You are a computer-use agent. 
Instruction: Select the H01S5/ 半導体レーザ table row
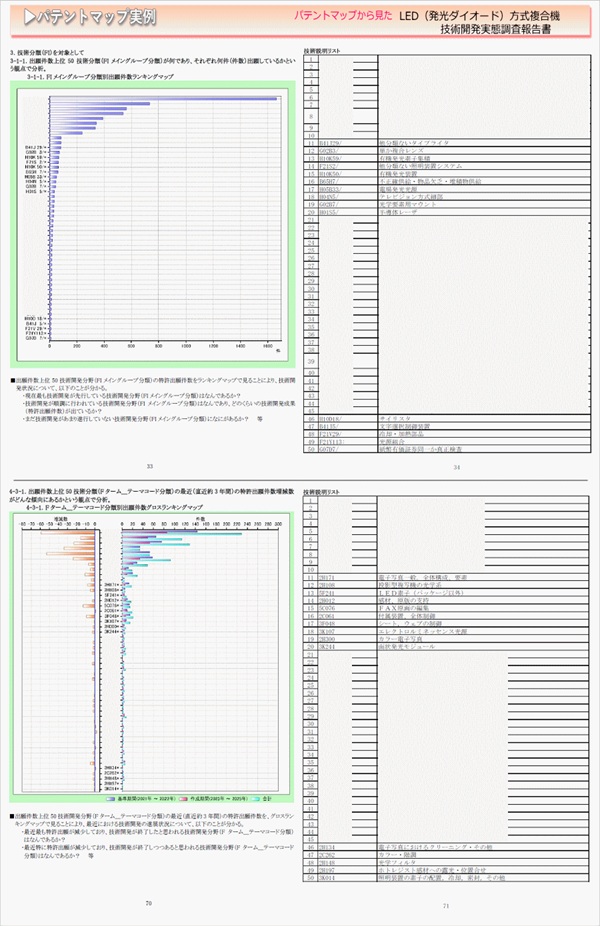tap(400, 212)
